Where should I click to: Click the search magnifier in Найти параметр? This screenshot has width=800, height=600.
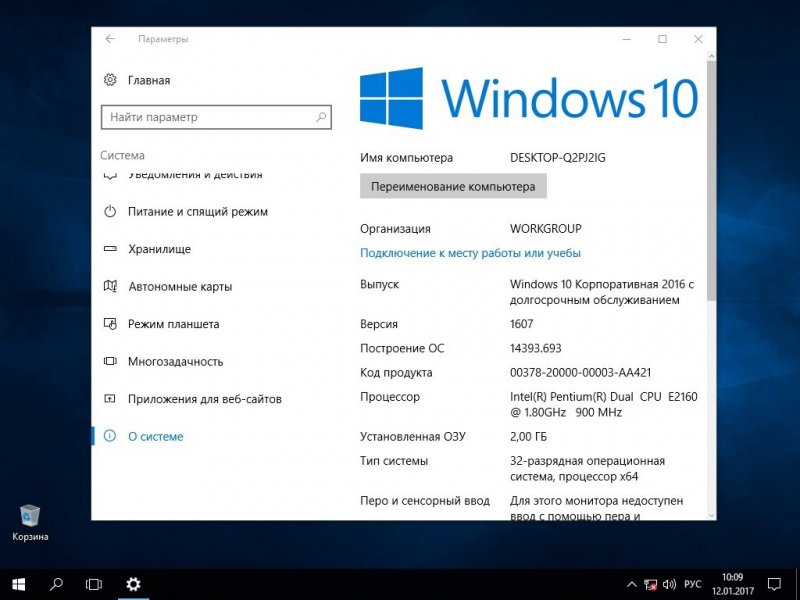[321, 117]
